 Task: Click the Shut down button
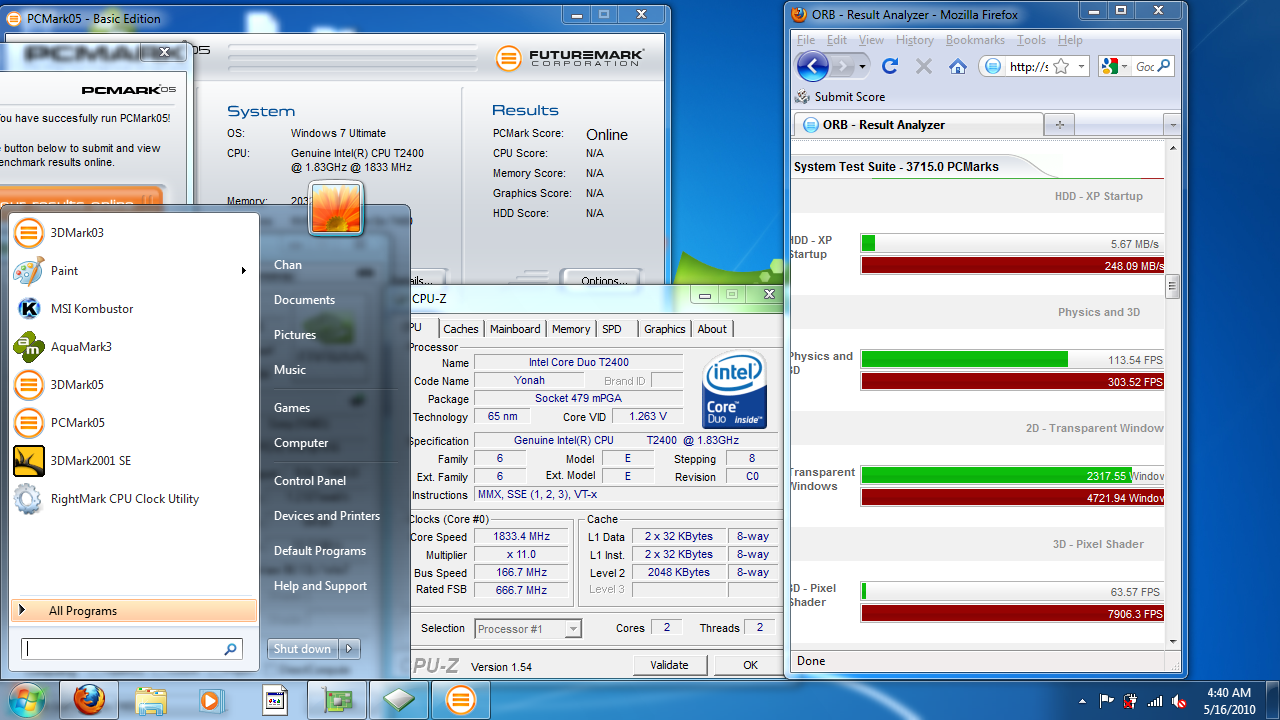pyautogui.click(x=303, y=649)
